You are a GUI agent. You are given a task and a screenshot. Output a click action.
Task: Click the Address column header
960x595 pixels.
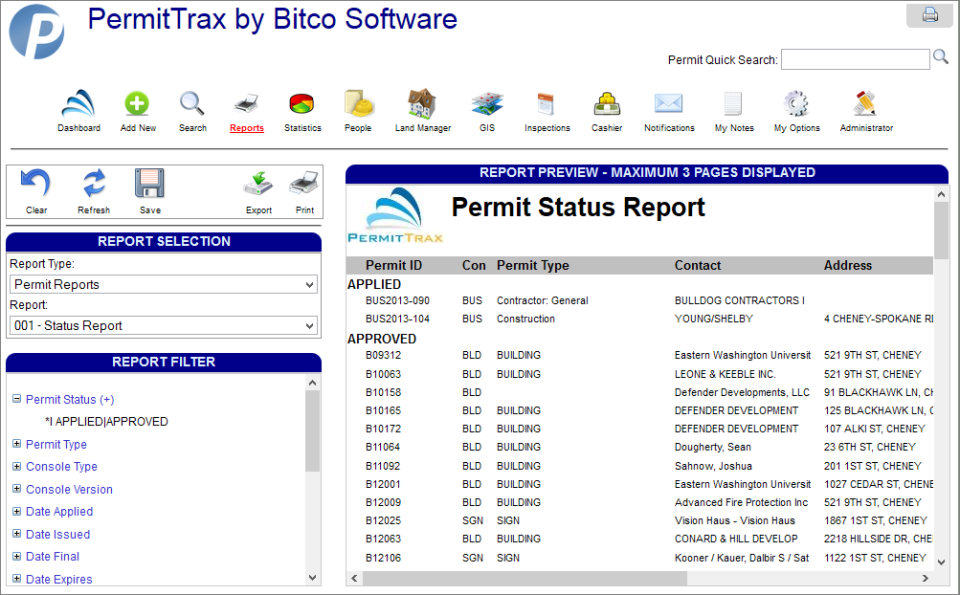point(847,265)
